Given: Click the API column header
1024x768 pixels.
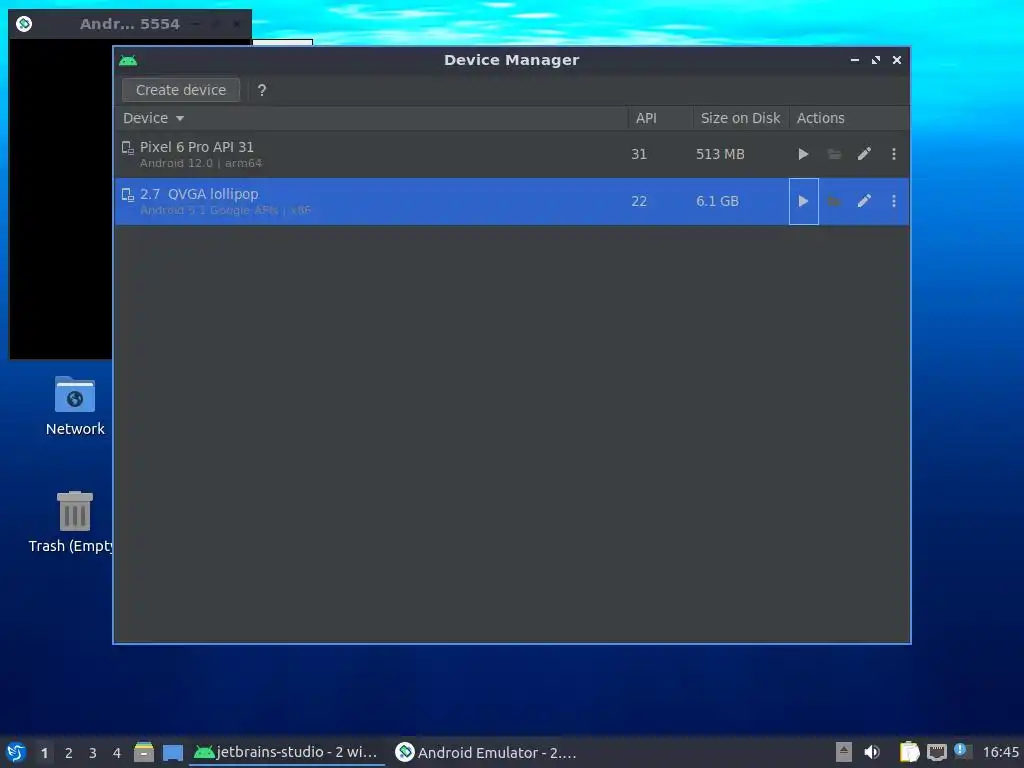Looking at the screenshot, I should (660, 118).
